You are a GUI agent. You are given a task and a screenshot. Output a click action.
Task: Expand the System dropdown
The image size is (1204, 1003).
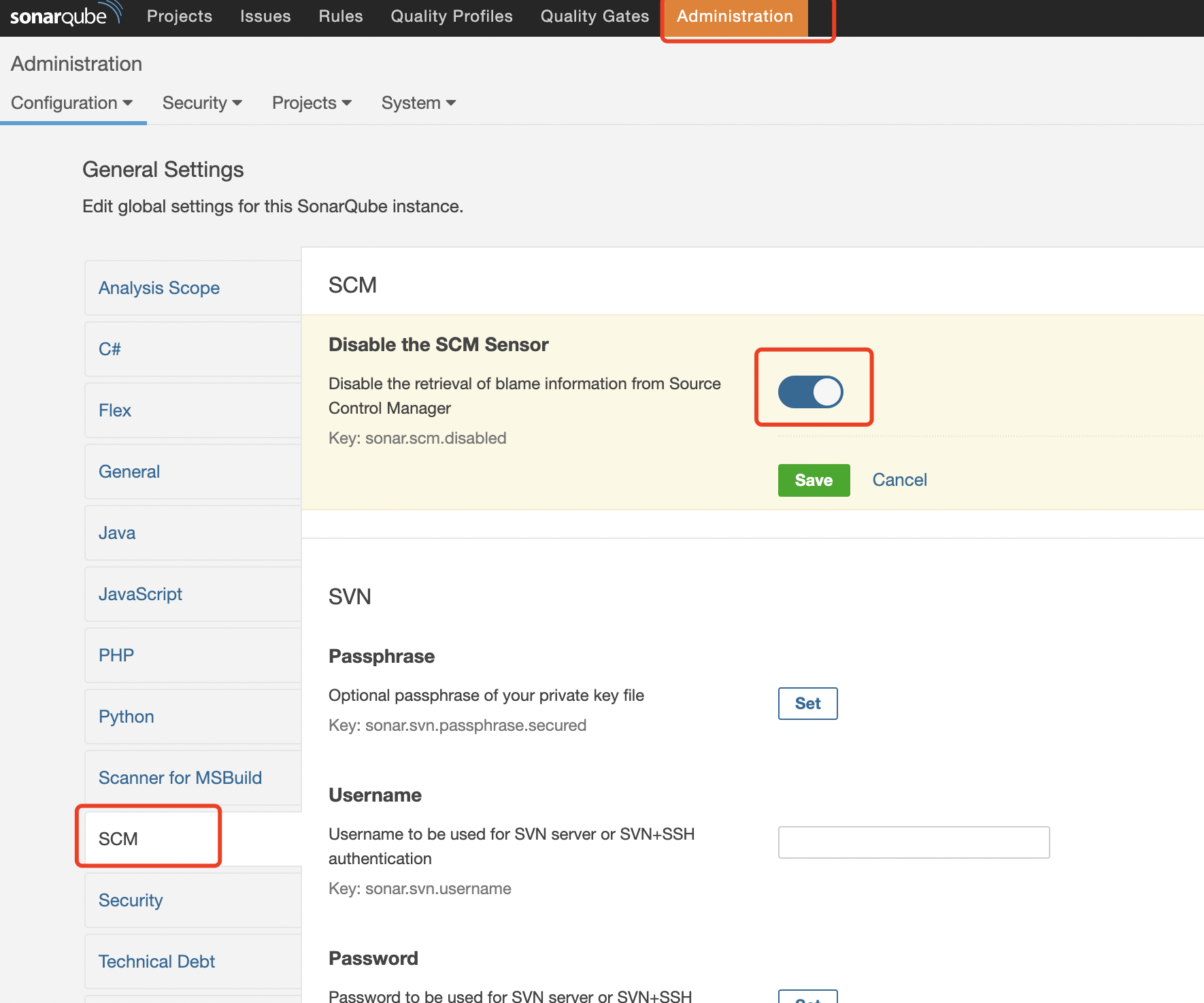(418, 103)
